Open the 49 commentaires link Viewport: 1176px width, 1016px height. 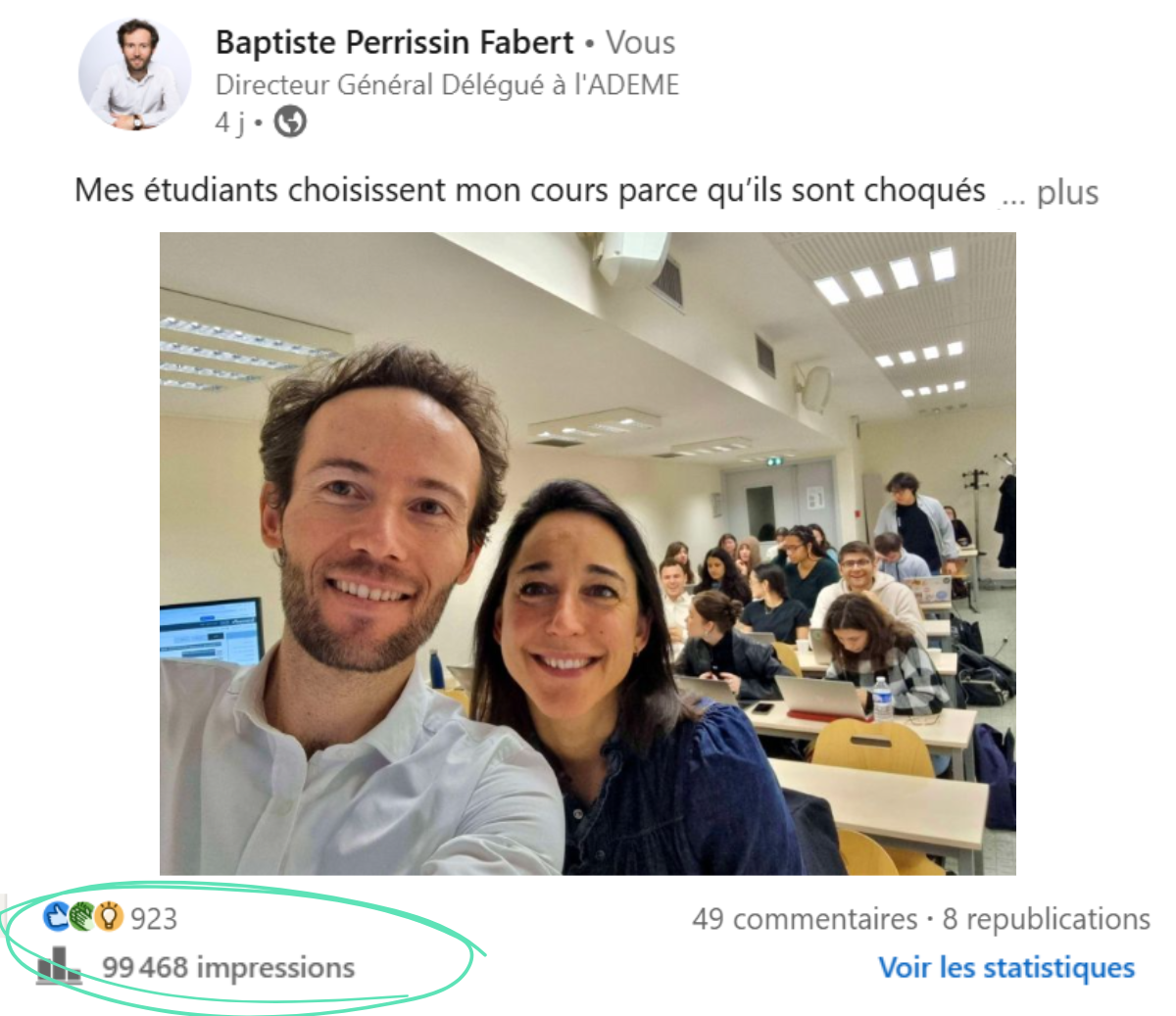click(805, 919)
